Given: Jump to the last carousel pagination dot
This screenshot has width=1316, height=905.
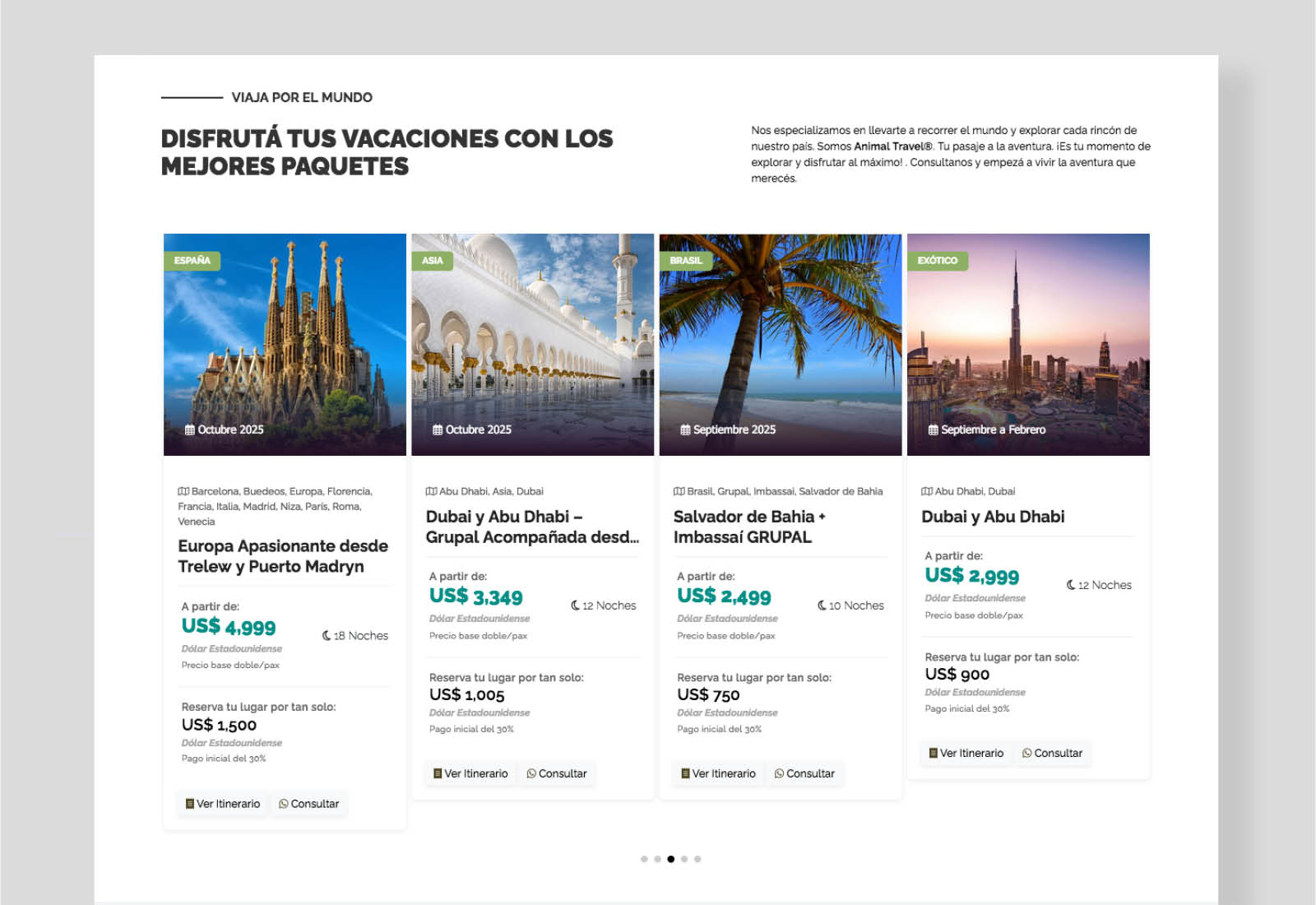Looking at the screenshot, I should coord(697,859).
